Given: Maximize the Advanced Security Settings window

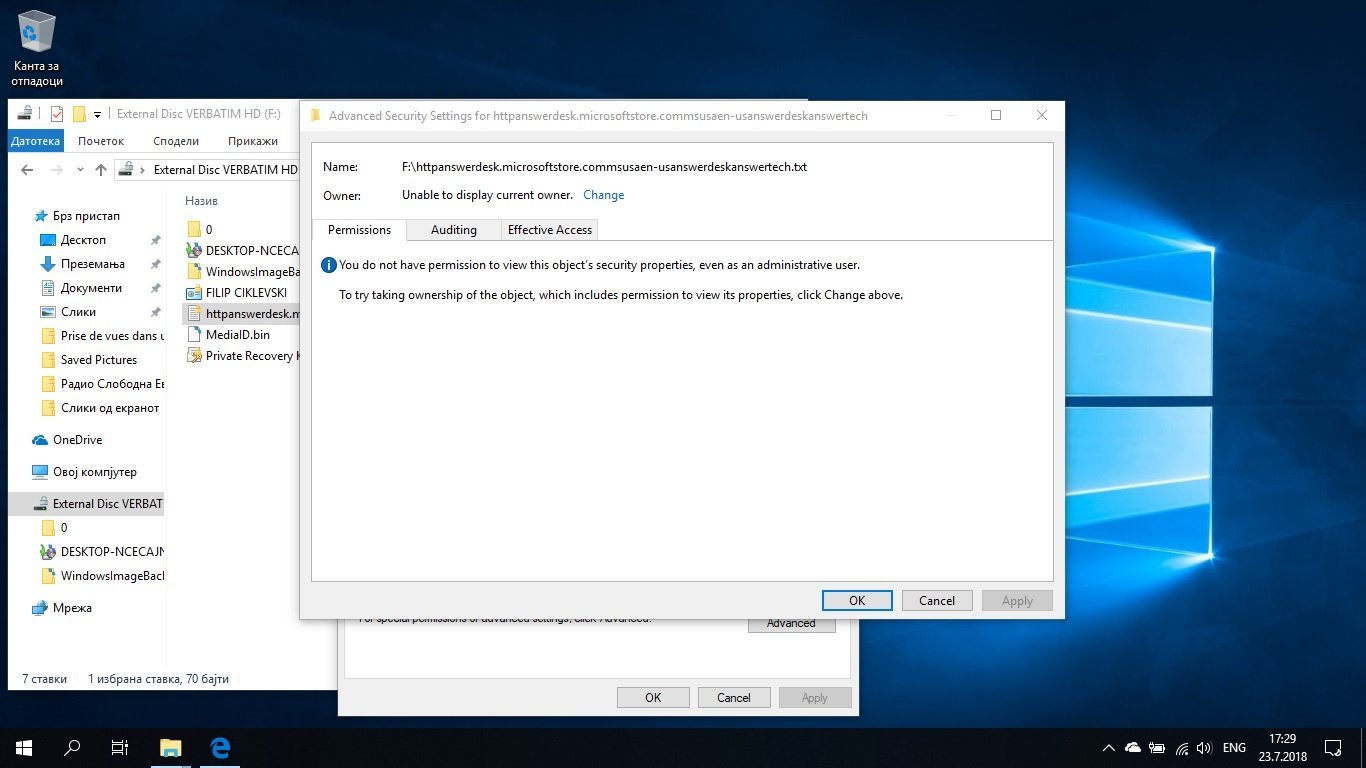Looking at the screenshot, I should coord(996,115).
